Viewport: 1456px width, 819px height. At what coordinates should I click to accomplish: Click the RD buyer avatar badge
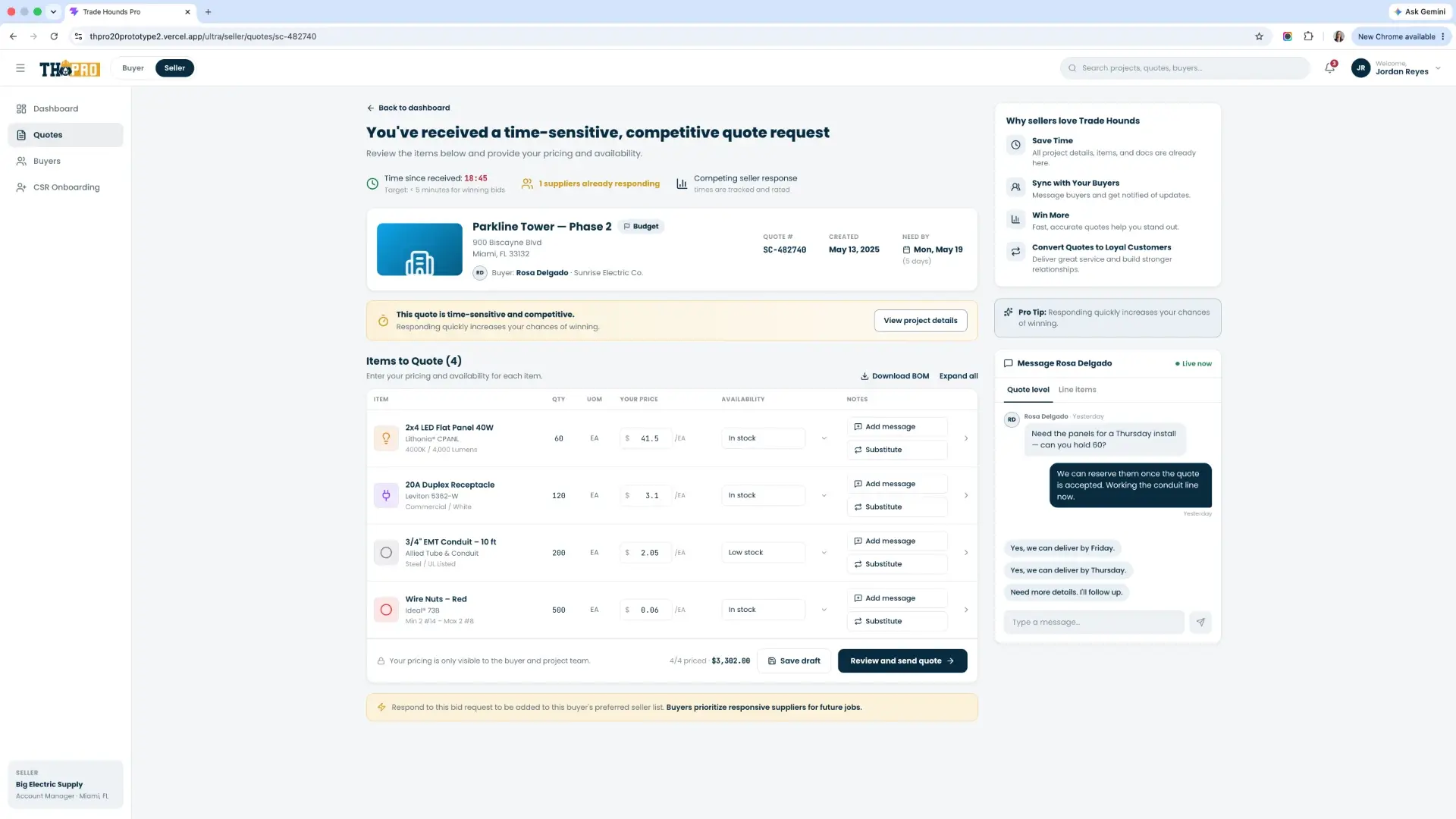tap(480, 273)
